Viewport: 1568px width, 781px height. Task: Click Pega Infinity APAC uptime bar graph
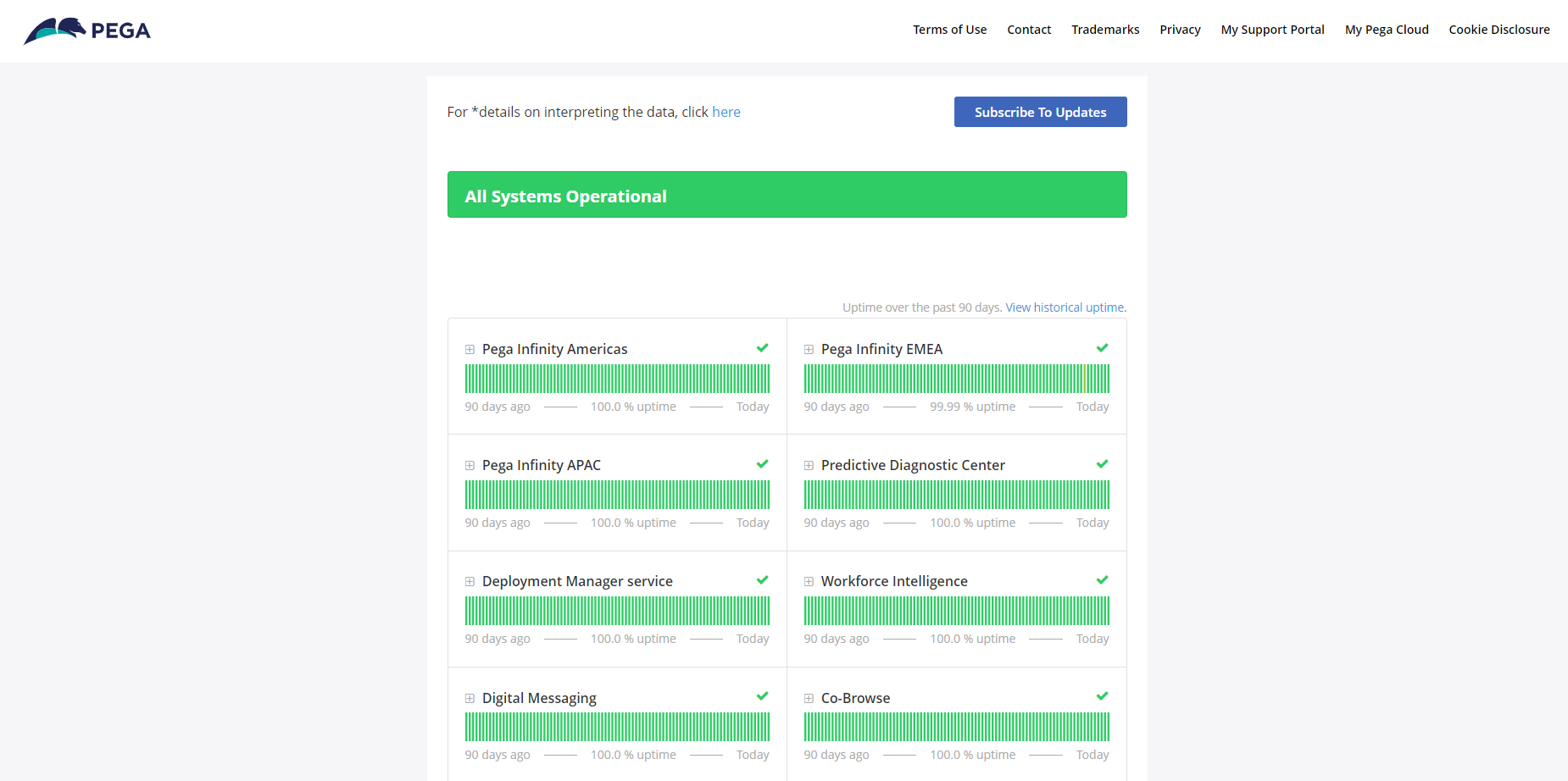617,495
